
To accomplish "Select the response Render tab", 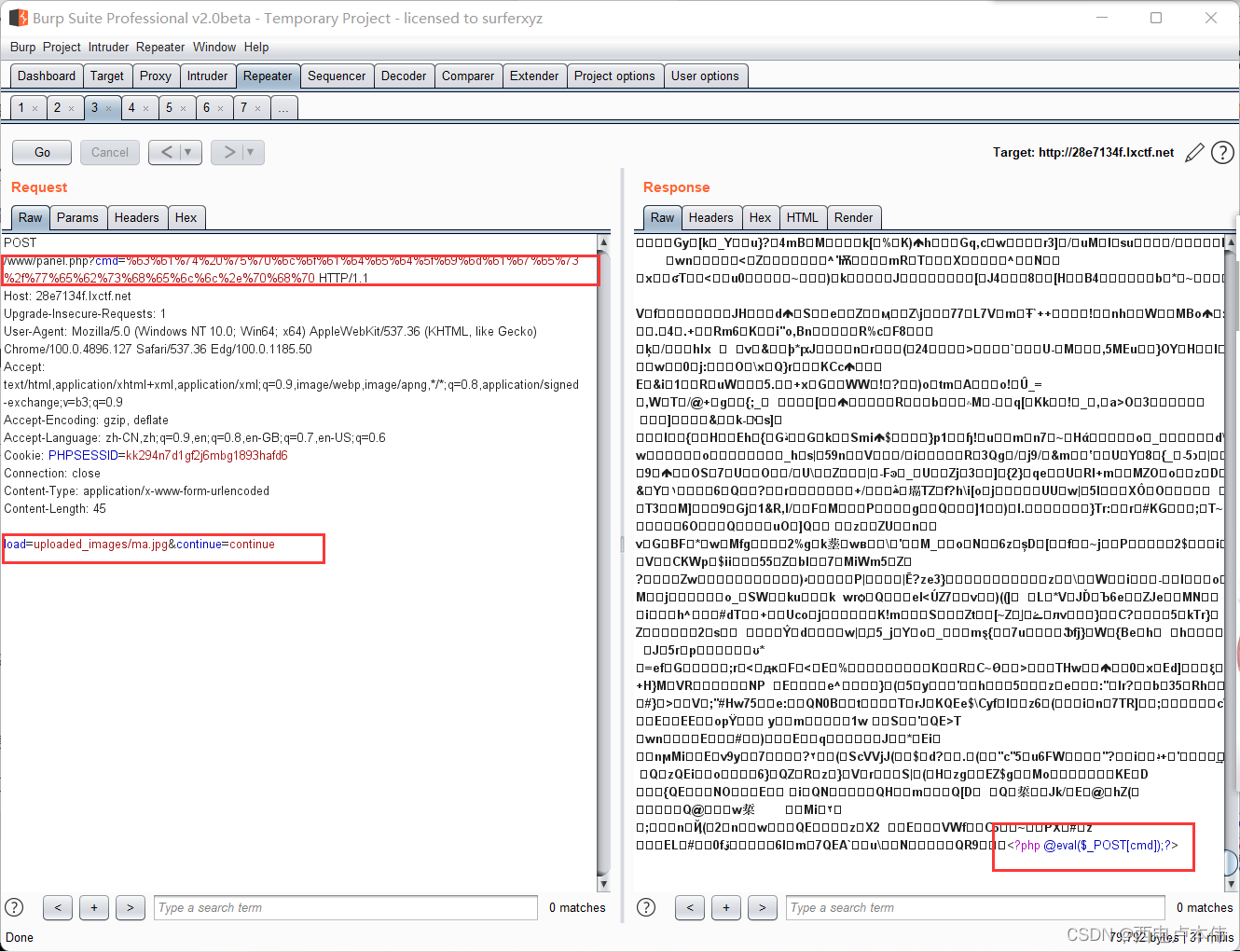I will (854, 217).
